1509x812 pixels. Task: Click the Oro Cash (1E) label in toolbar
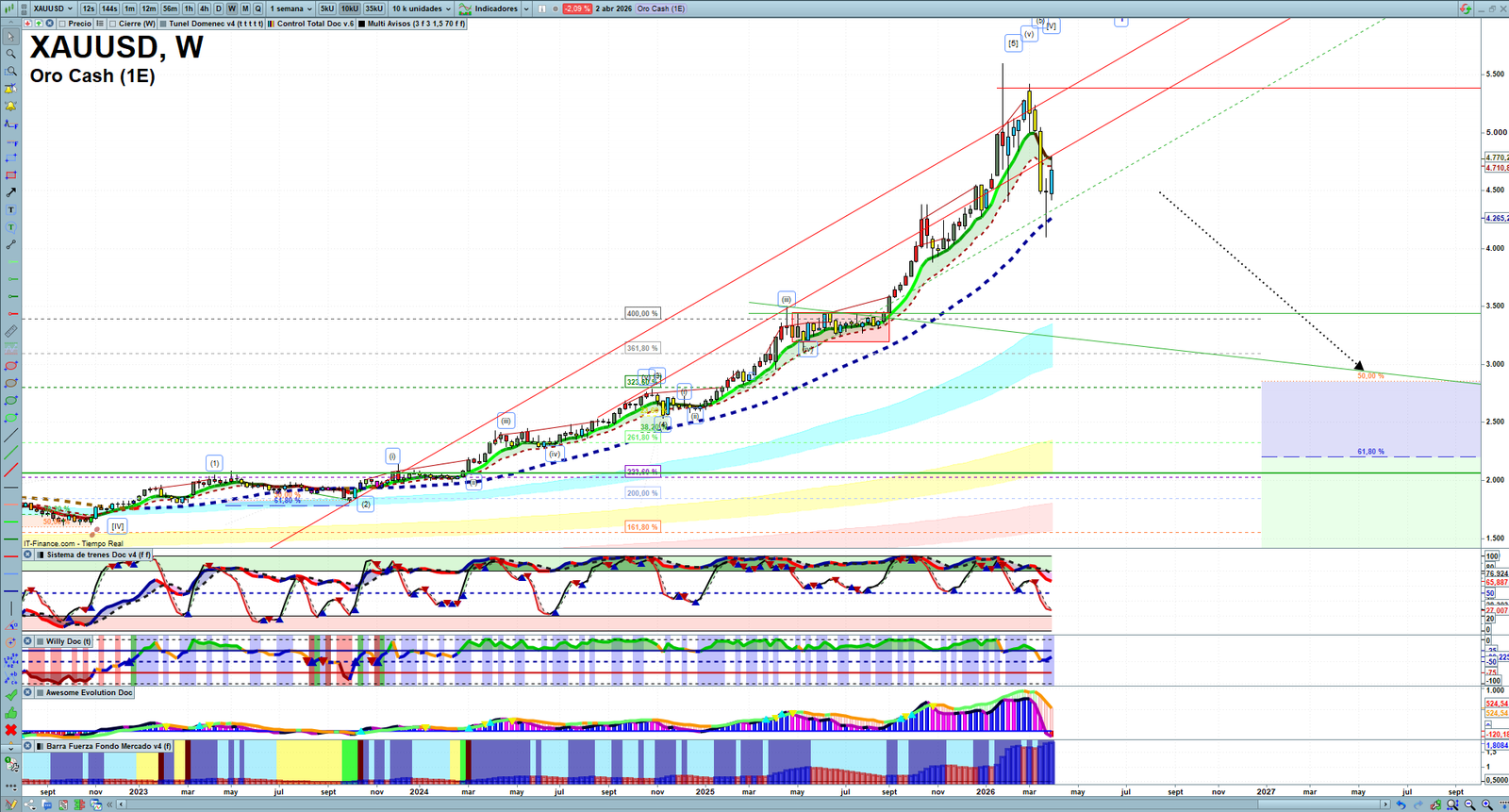tap(661, 8)
